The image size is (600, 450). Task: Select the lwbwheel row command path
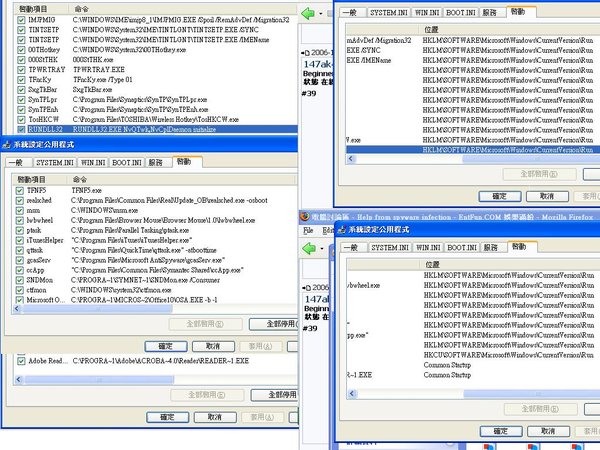point(163,220)
